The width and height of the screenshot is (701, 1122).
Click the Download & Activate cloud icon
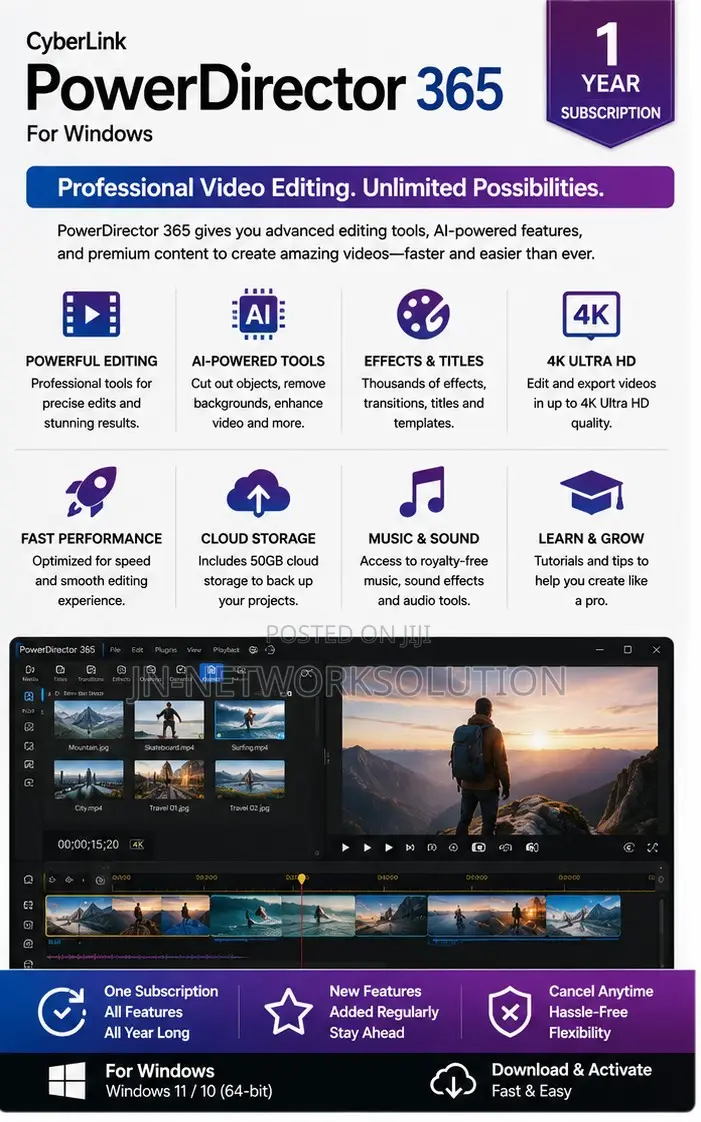click(454, 1081)
